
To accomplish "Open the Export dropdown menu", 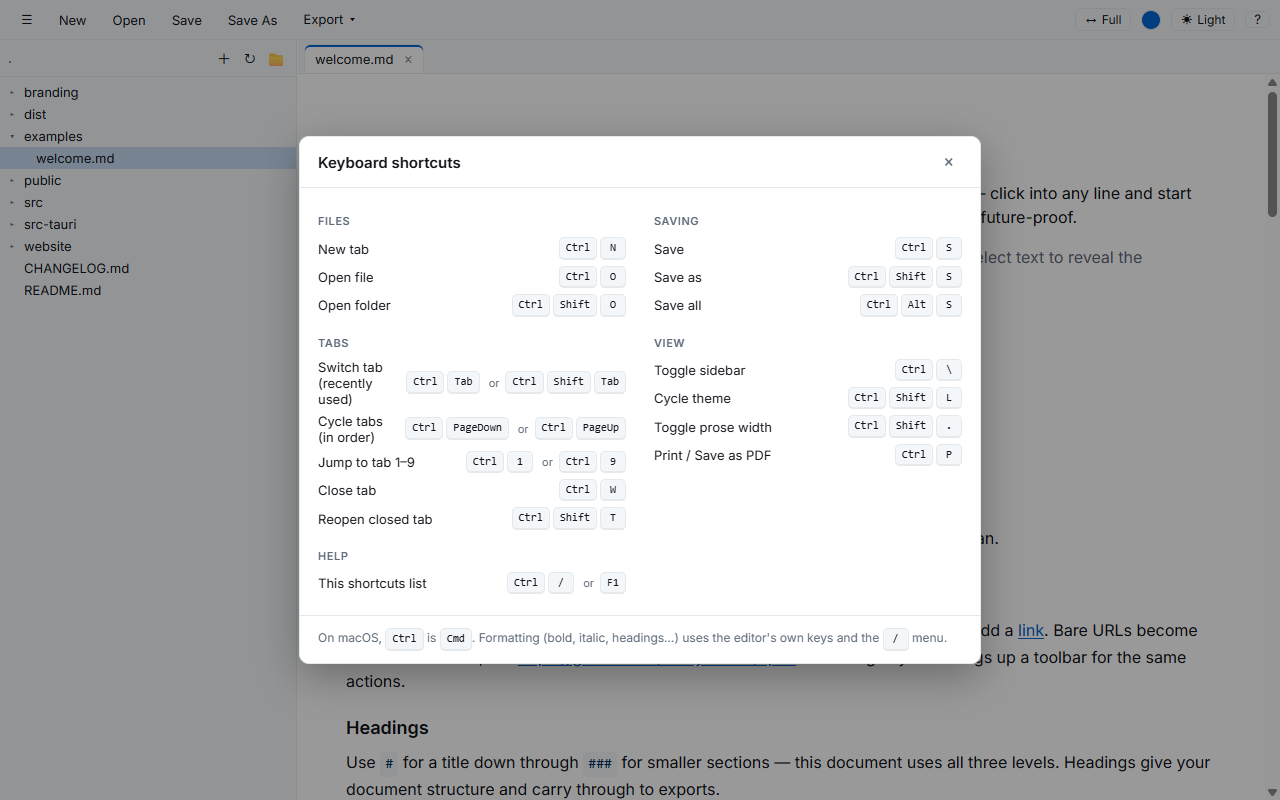I will tap(329, 20).
